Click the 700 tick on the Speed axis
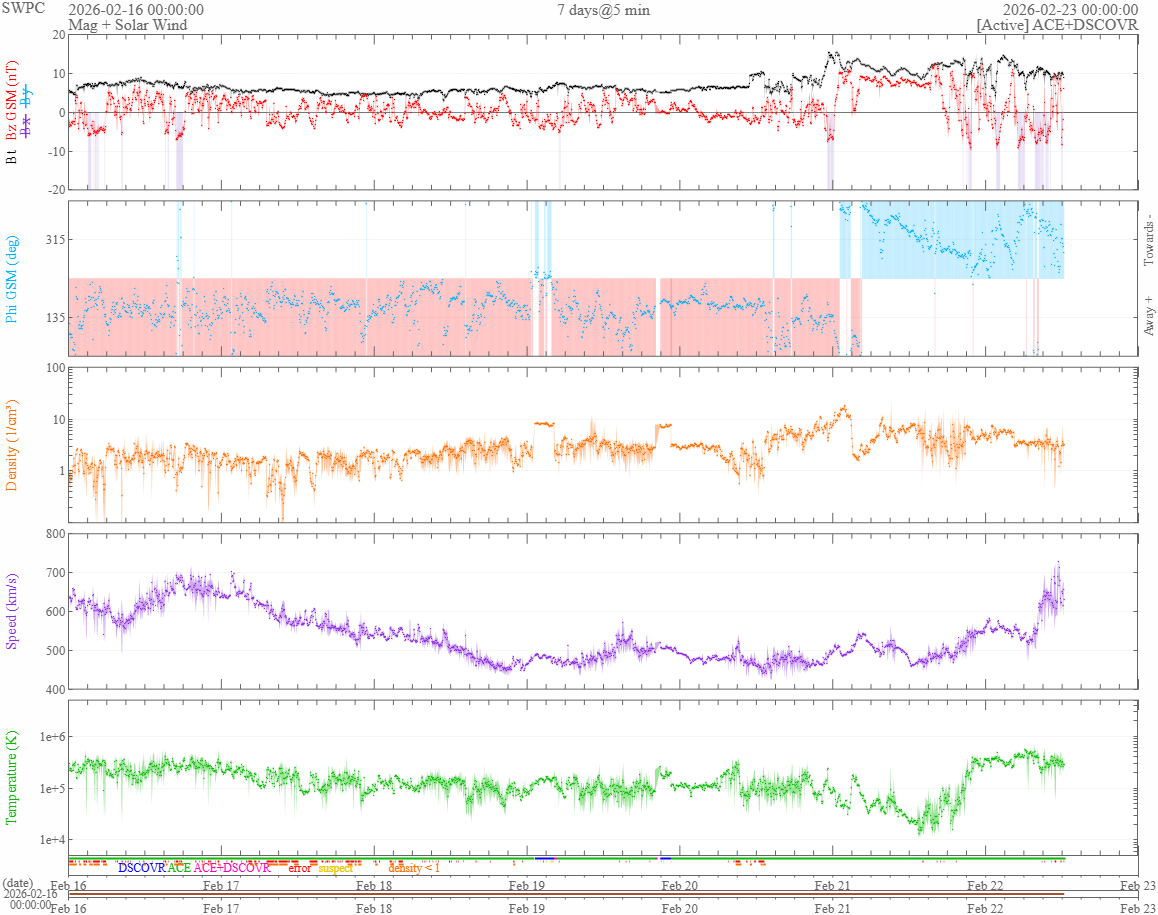 point(55,572)
